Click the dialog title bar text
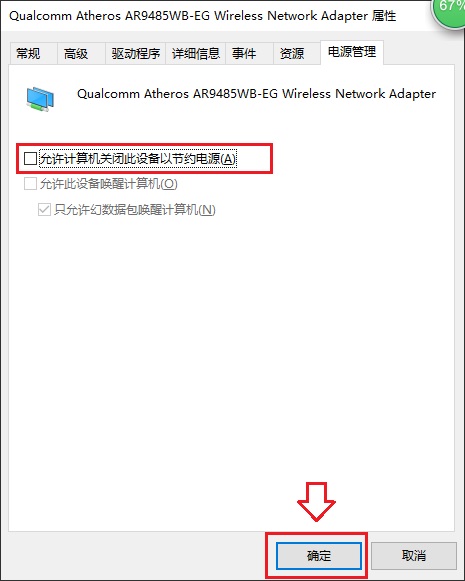The height and width of the screenshot is (581, 465). click(202, 16)
